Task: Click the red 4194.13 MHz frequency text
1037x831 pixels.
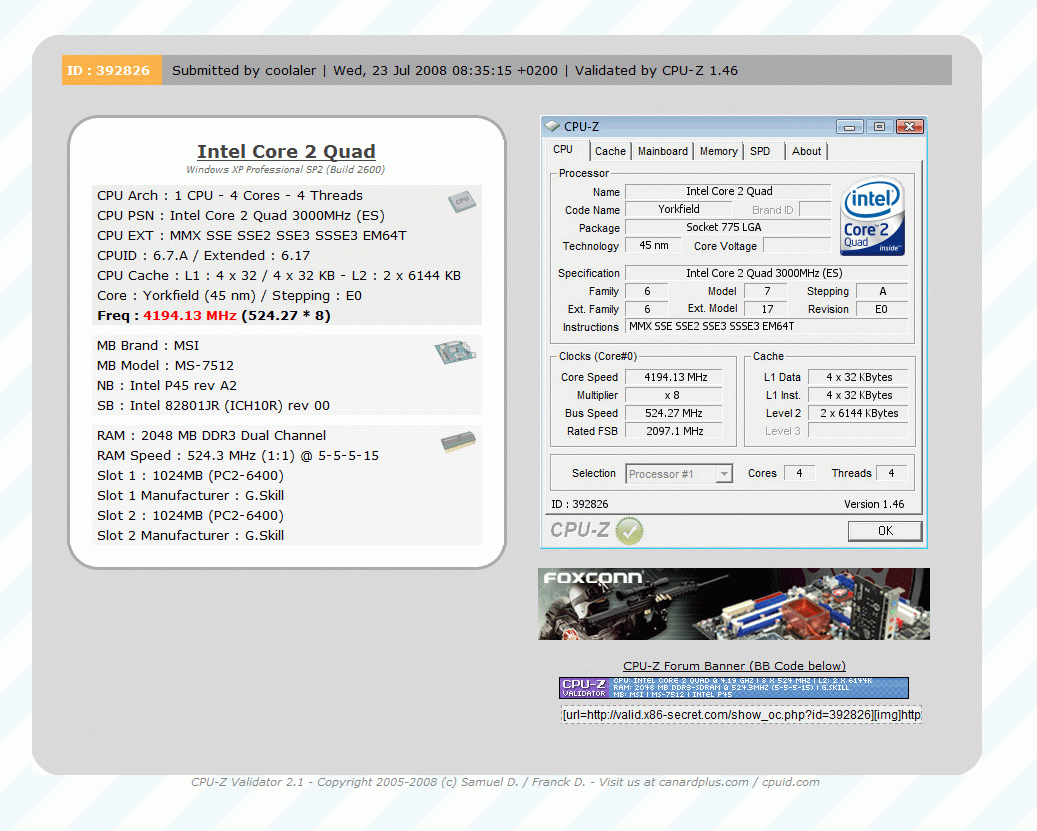Action: (x=190, y=315)
